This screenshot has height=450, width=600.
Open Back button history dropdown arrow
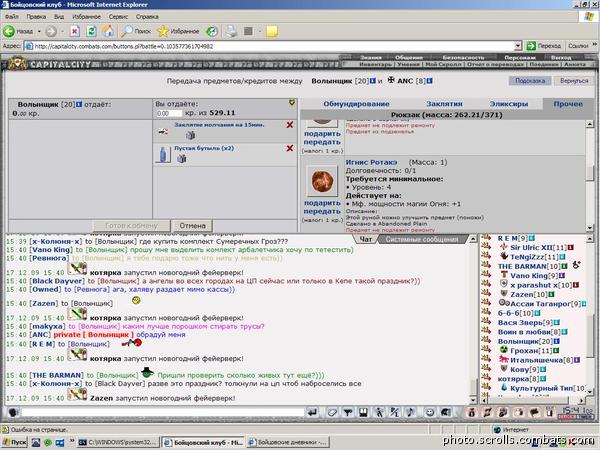(x=39, y=31)
